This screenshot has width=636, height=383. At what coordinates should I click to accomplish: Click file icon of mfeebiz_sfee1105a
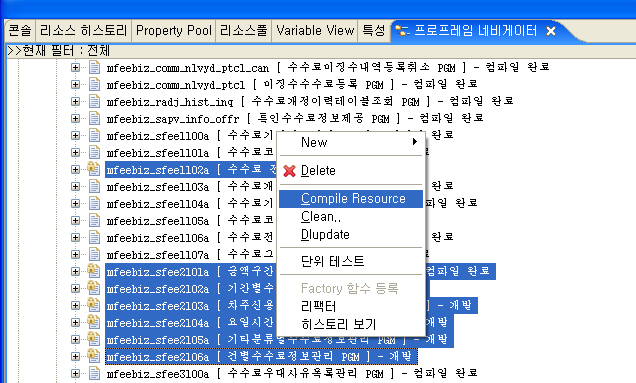coord(94,220)
